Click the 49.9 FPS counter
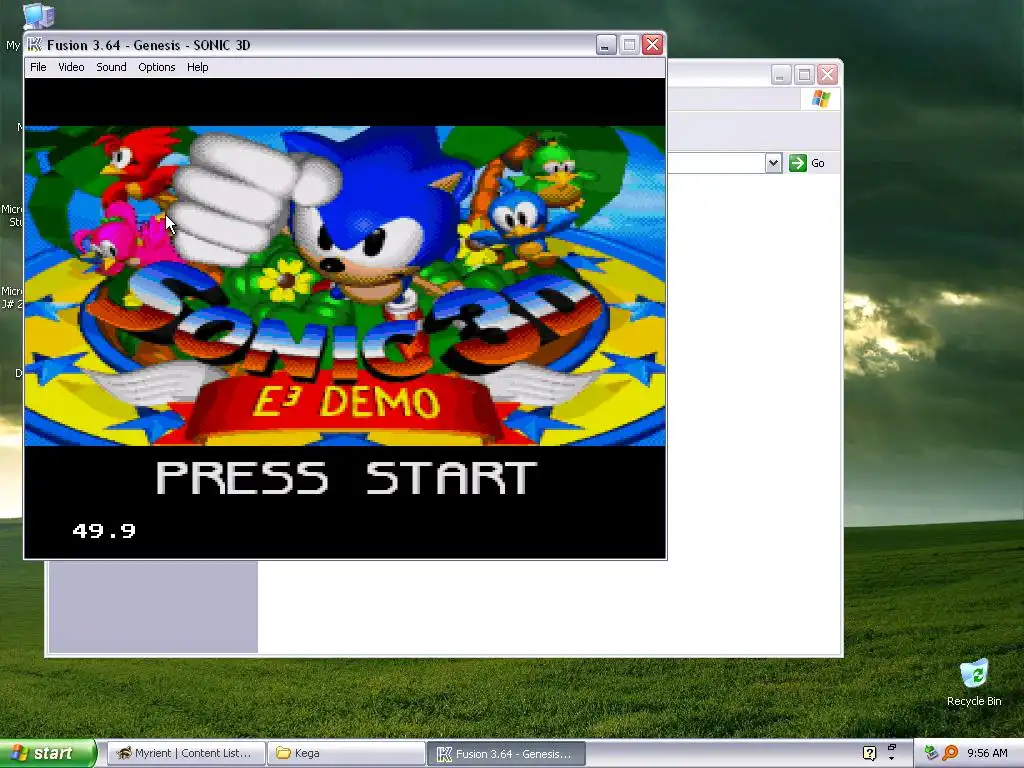 (x=104, y=531)
